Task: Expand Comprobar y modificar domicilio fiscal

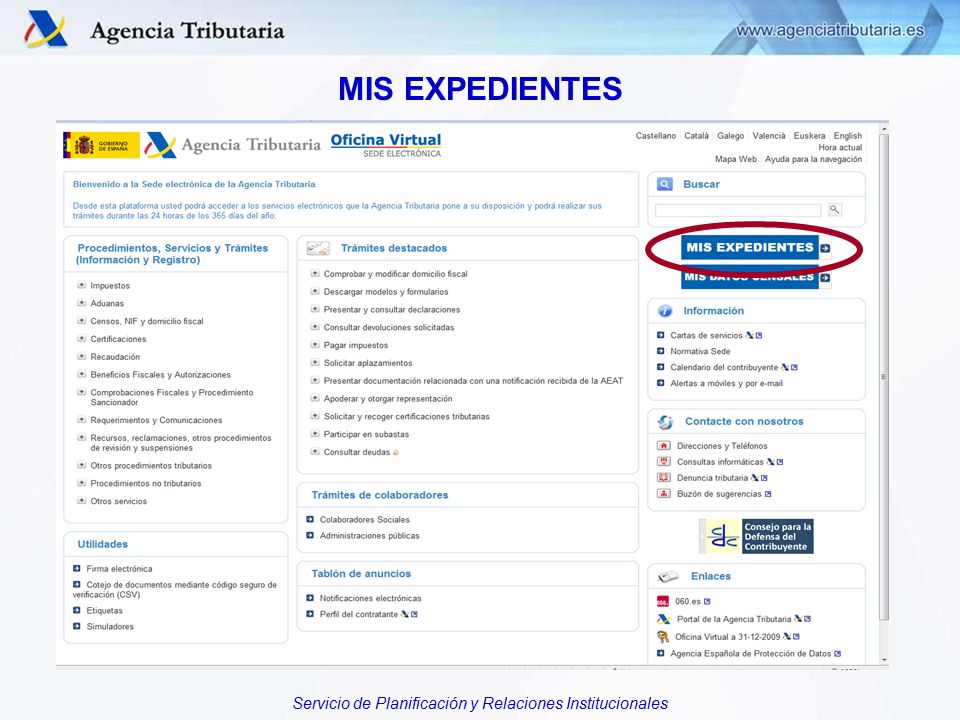Action: tap(315, 273)
